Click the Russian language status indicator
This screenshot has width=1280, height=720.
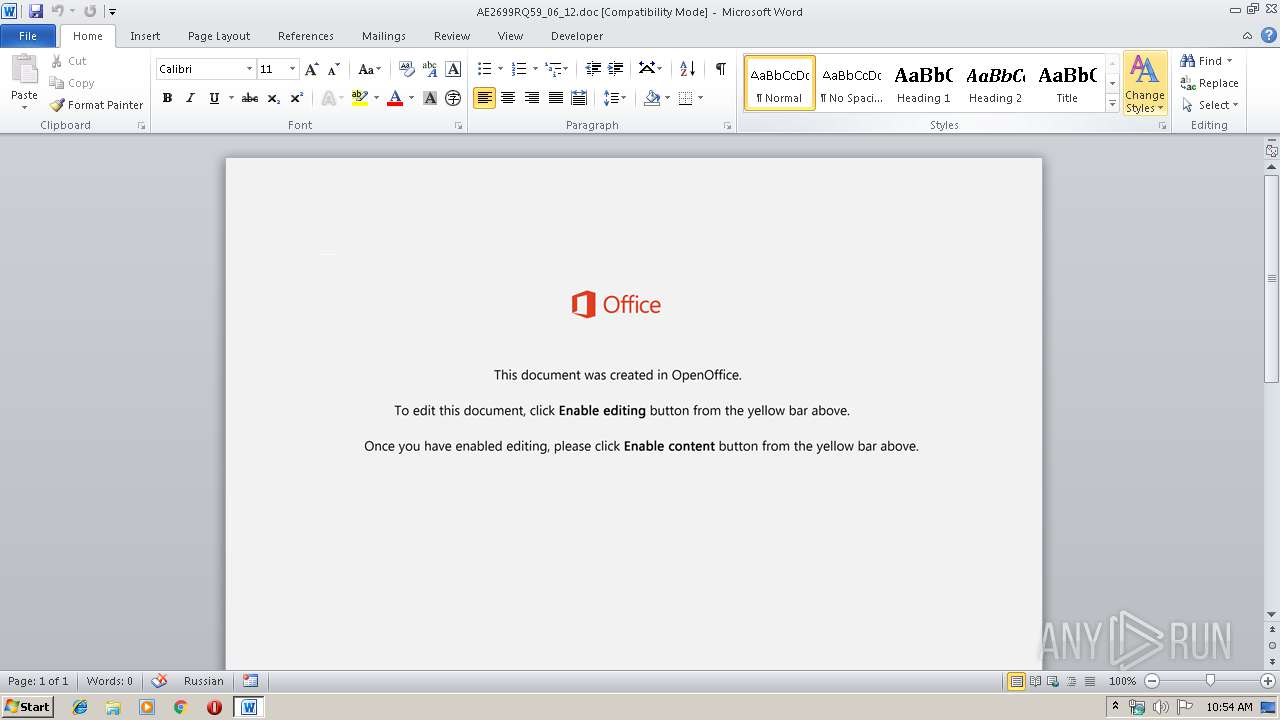[204, 681]
